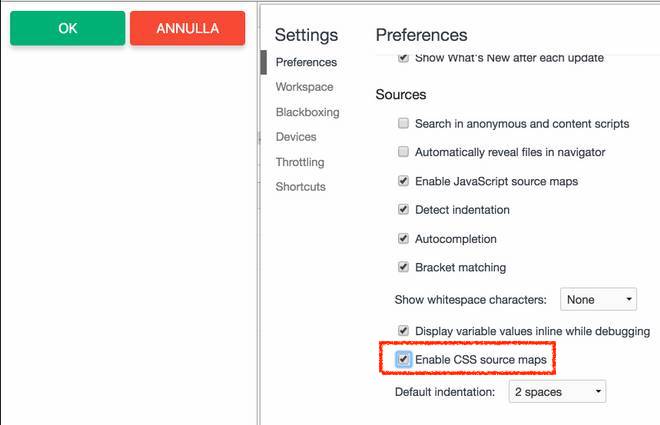Screen dimensions: 660x425
Task: Open the Show whitespace characters dropdown
Action: (x=598, y=299)
